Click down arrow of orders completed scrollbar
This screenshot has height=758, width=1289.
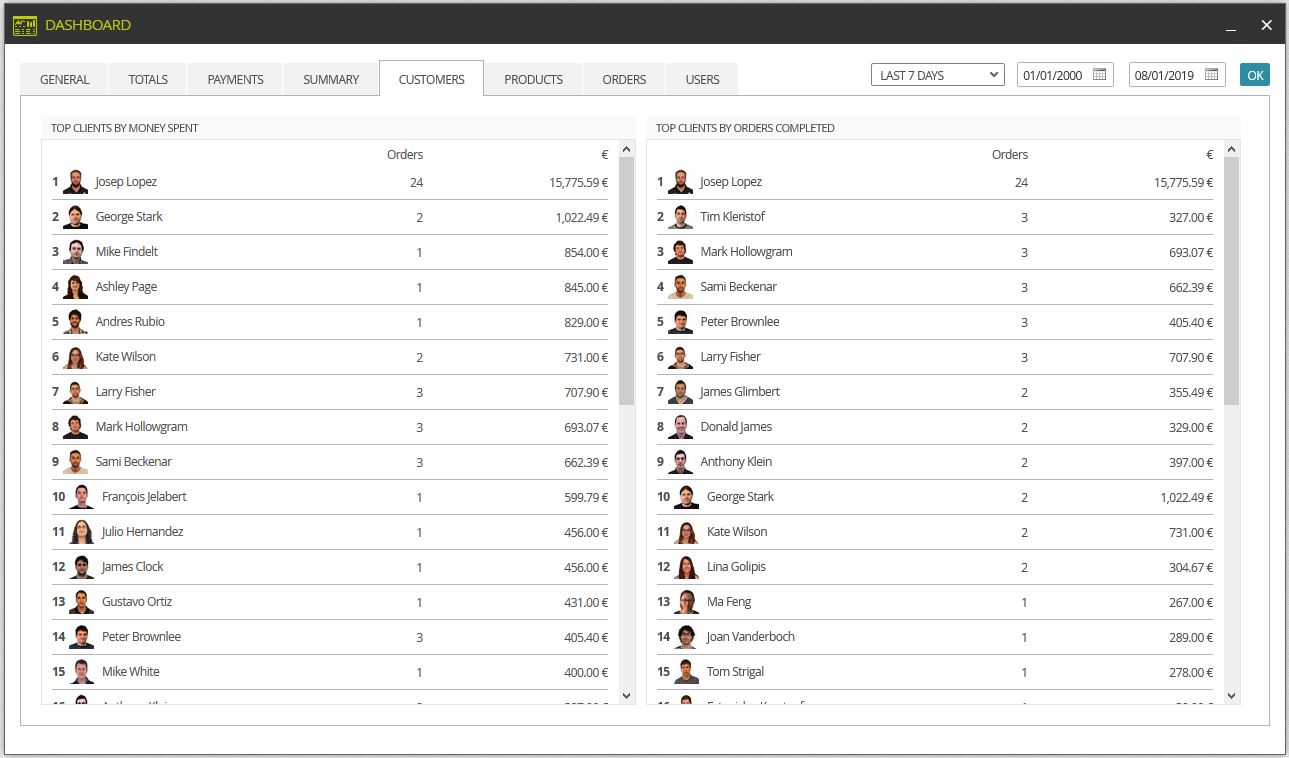[1231, 696]
